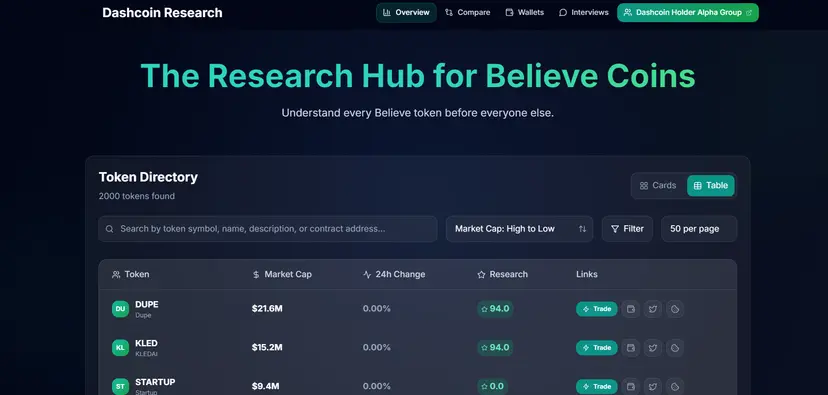Click the 0.0 research score for STARTUP
The width and height of the screenshot is (828, 395).
[x=492, y=386]
